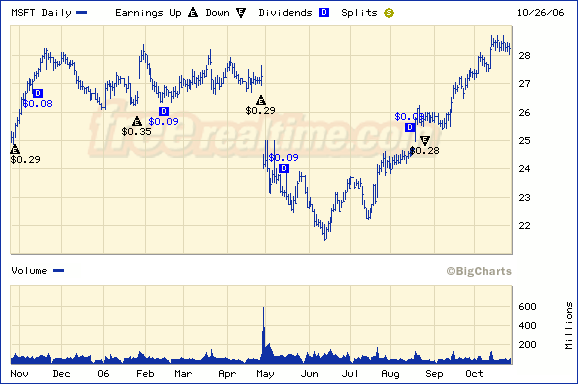Viewport: 578px width, 384px height.
Task: Click the Nov month label
Action: pos(19,374)
